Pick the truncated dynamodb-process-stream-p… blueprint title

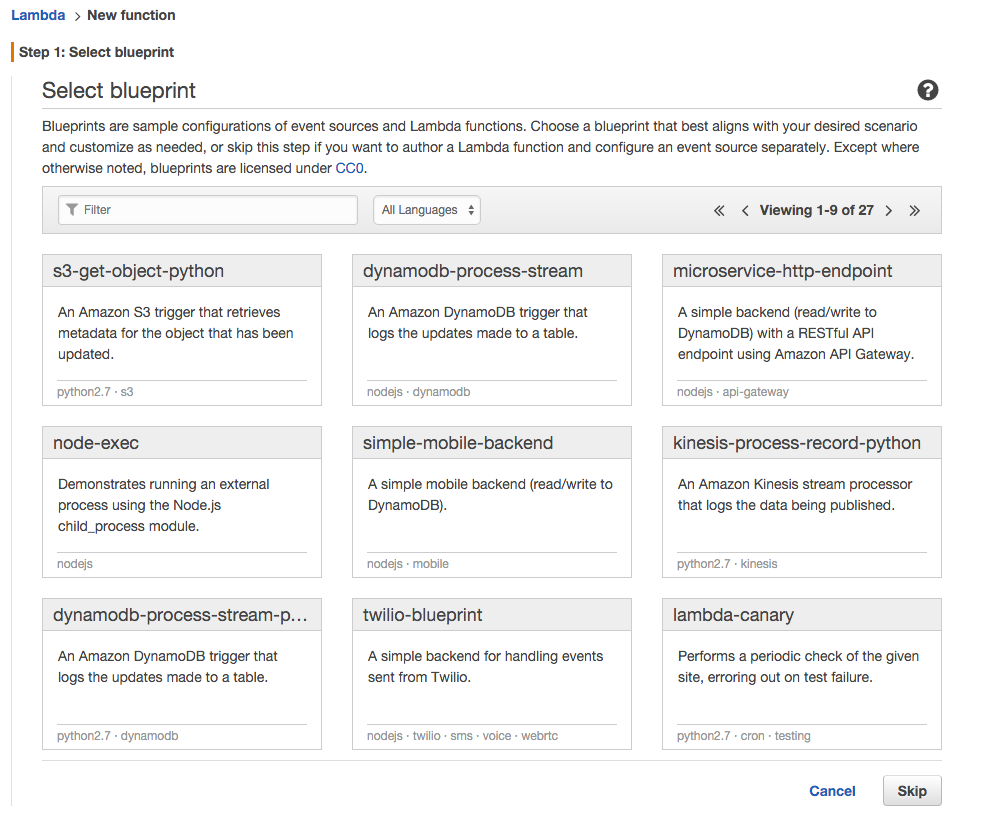pos(180,615)
